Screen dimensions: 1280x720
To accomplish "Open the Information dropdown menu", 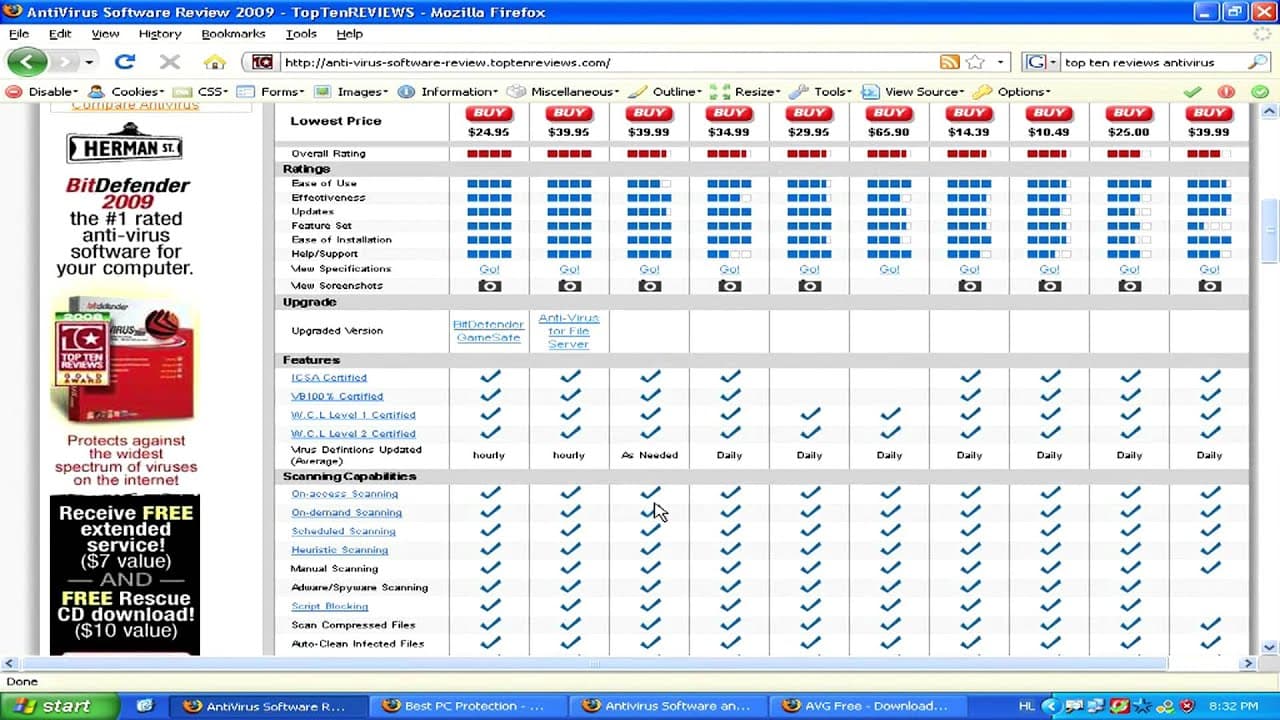I will point(446,91).
